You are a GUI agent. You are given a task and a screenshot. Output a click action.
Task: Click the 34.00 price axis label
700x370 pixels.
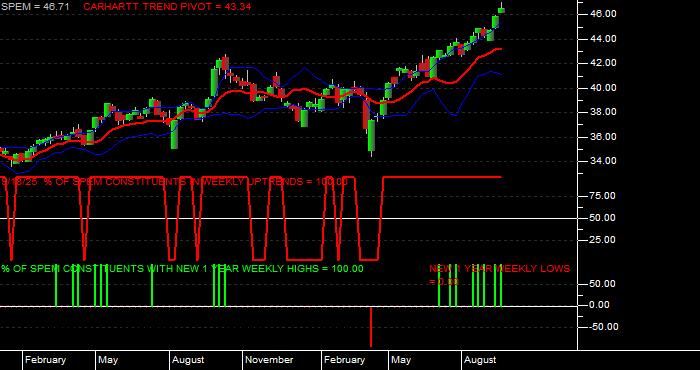click(603, 161)
